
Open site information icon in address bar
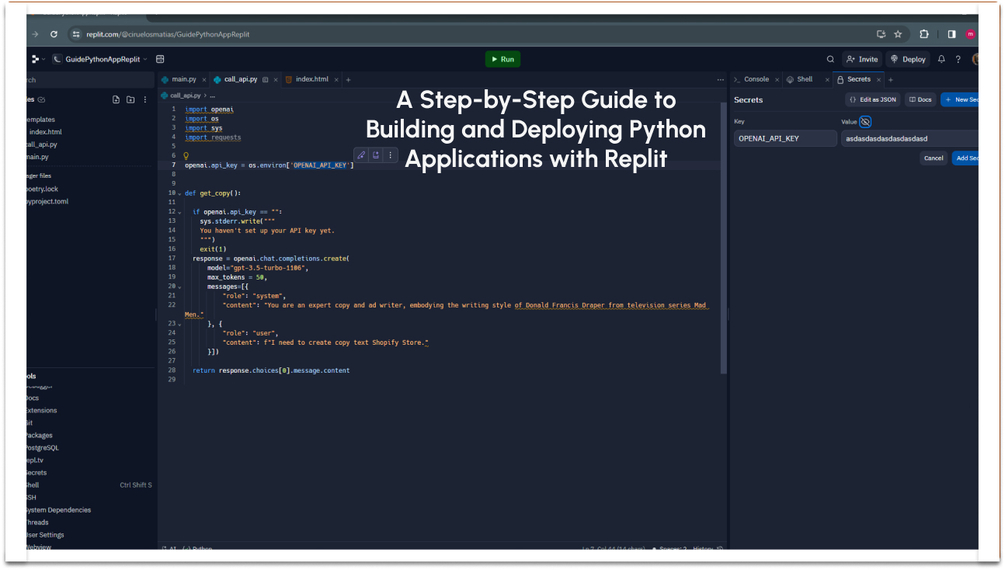tap(76, 34)
